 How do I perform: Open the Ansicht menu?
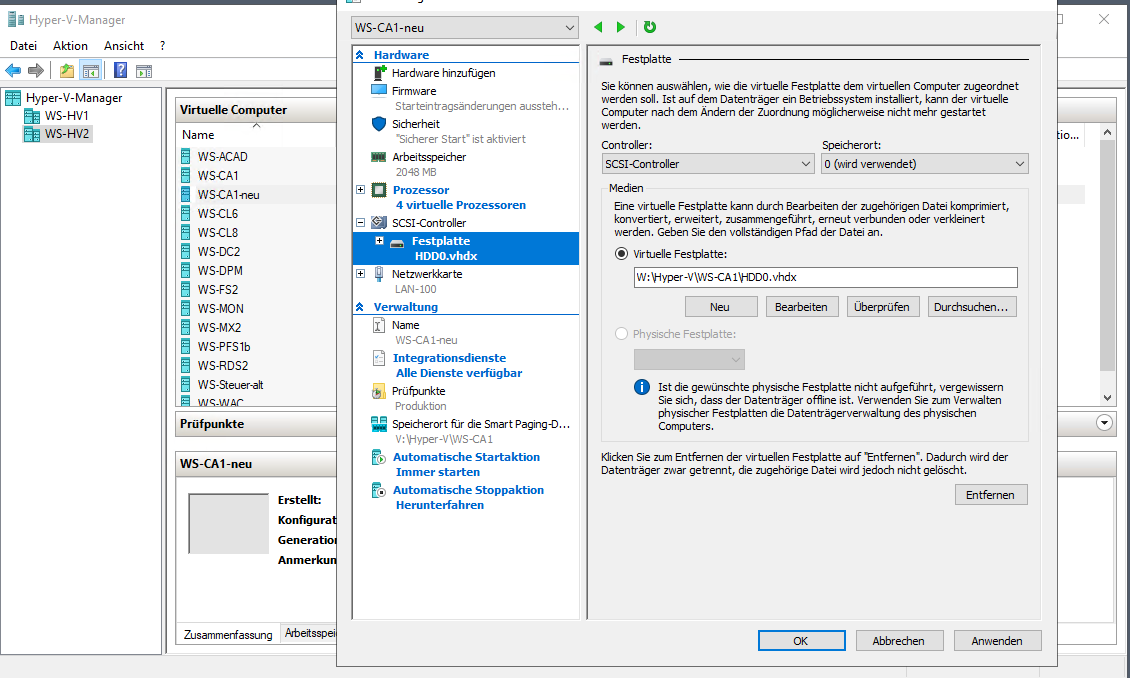tap(124, 45)
